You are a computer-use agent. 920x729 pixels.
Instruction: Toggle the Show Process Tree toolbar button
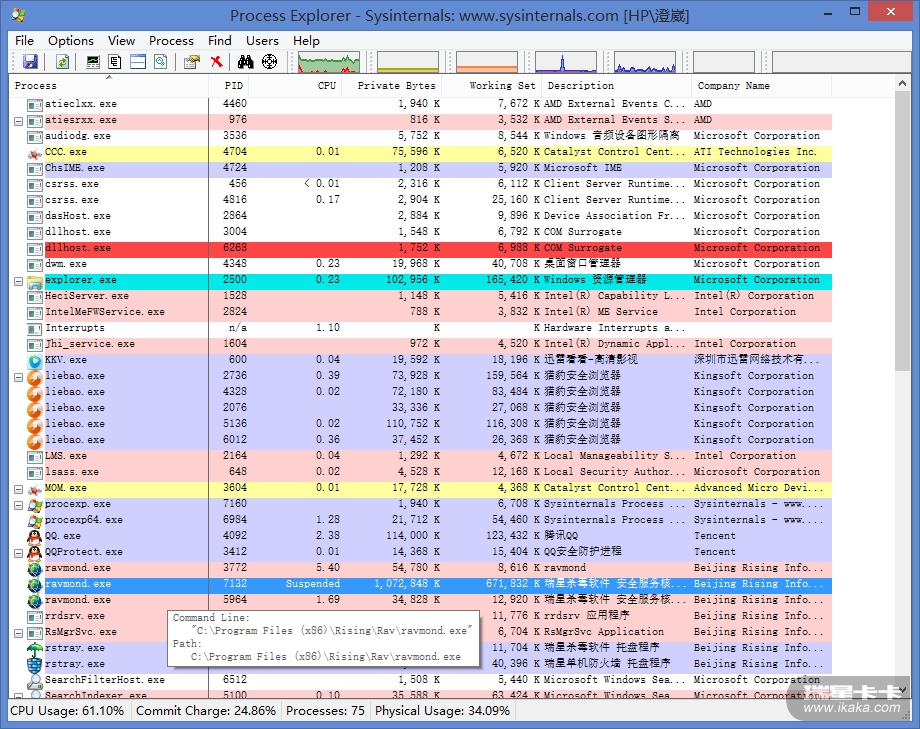(115, 62)
